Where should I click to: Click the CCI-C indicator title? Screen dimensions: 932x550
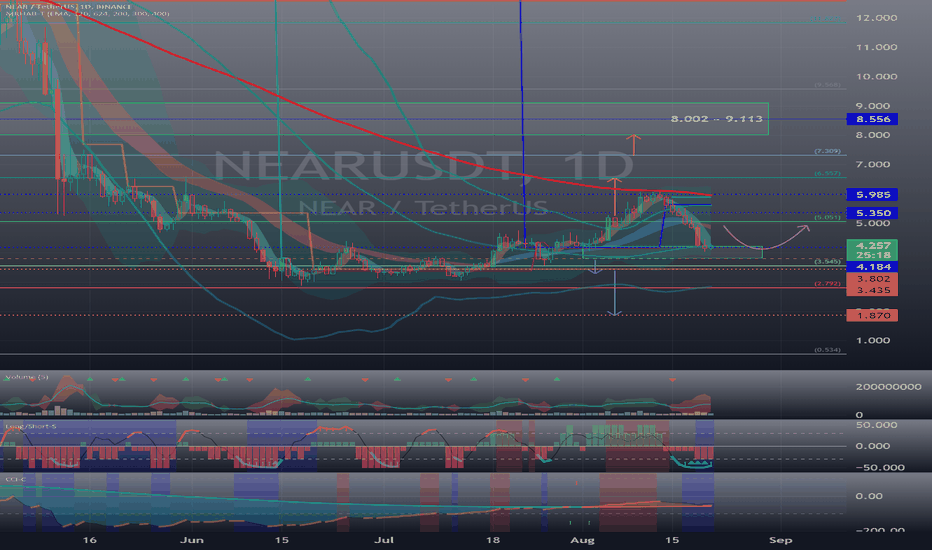[15, 479]
